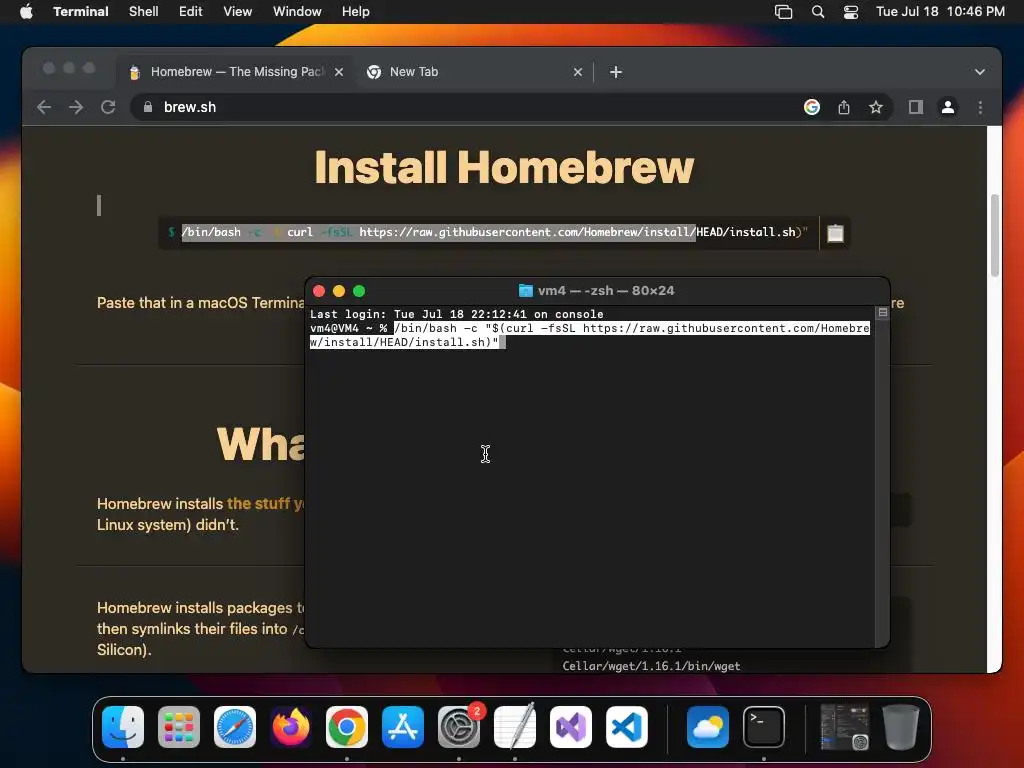Open Google Chrome from the Dock

tap(347, 727)
